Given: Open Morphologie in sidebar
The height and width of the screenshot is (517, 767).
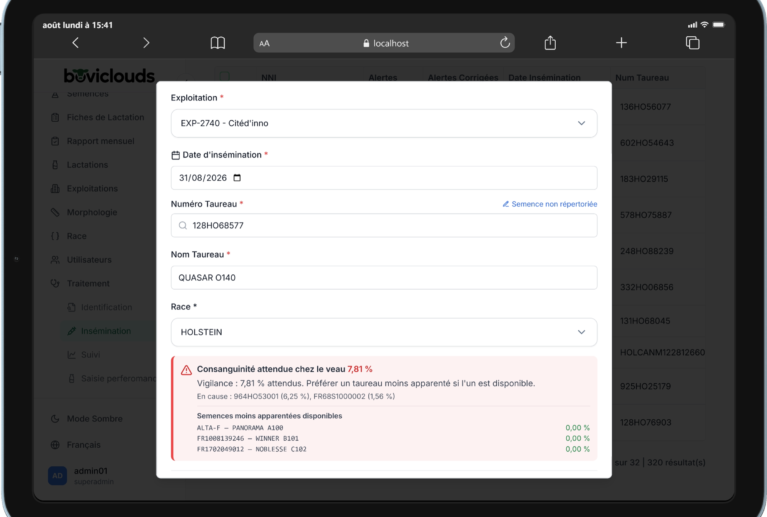Looking at the screenshot, I should point(84,212).
